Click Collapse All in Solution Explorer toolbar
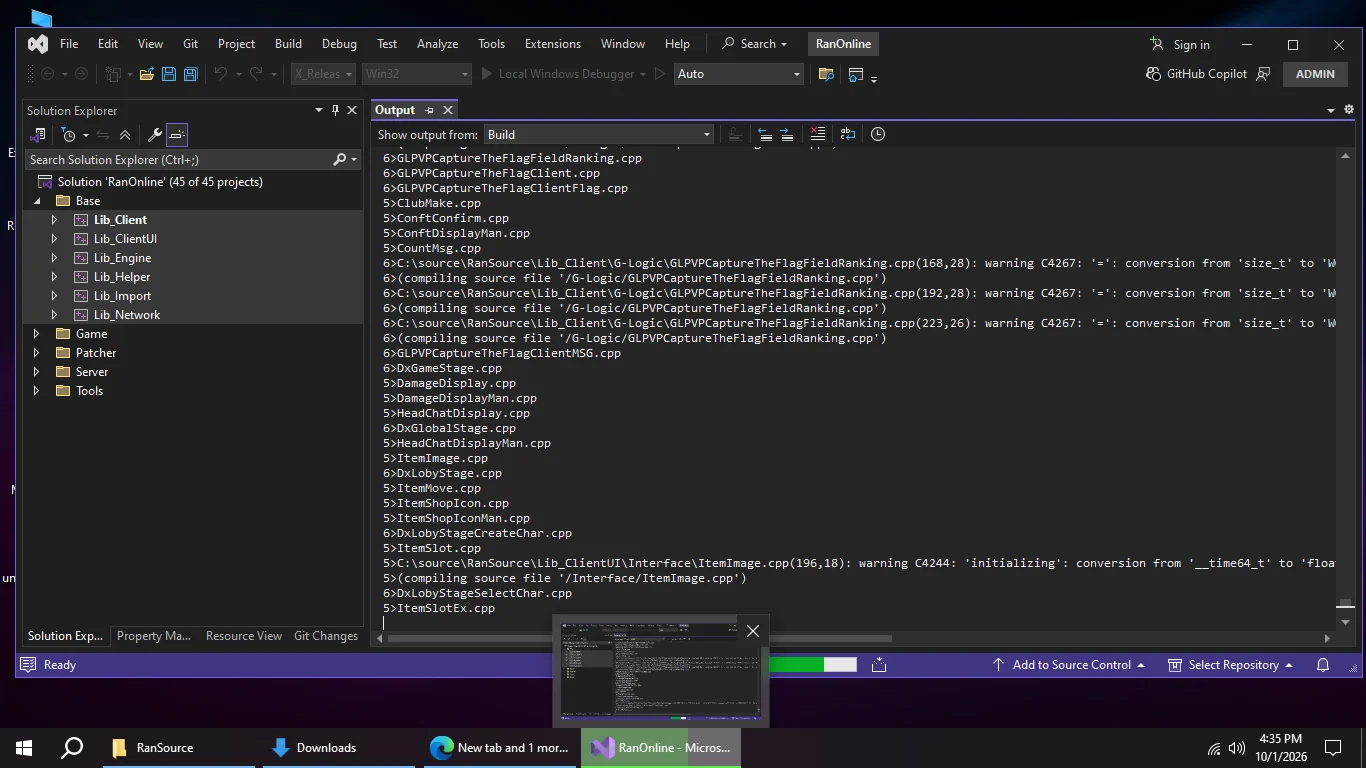The width and height of the screenshot is (1366, 768). [x=125, y=135]
